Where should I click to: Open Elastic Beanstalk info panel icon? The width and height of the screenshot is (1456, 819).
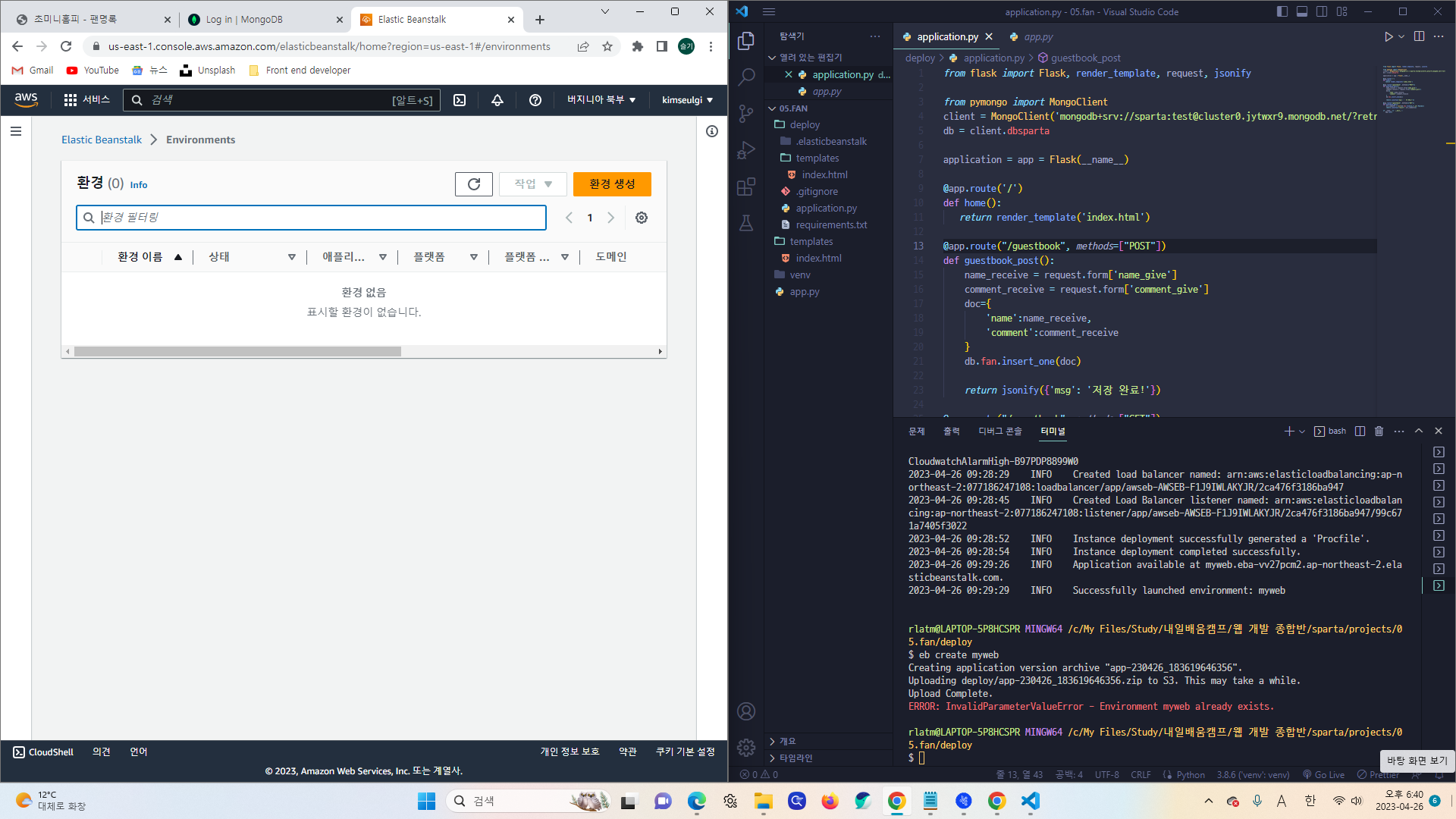point(712,131)
